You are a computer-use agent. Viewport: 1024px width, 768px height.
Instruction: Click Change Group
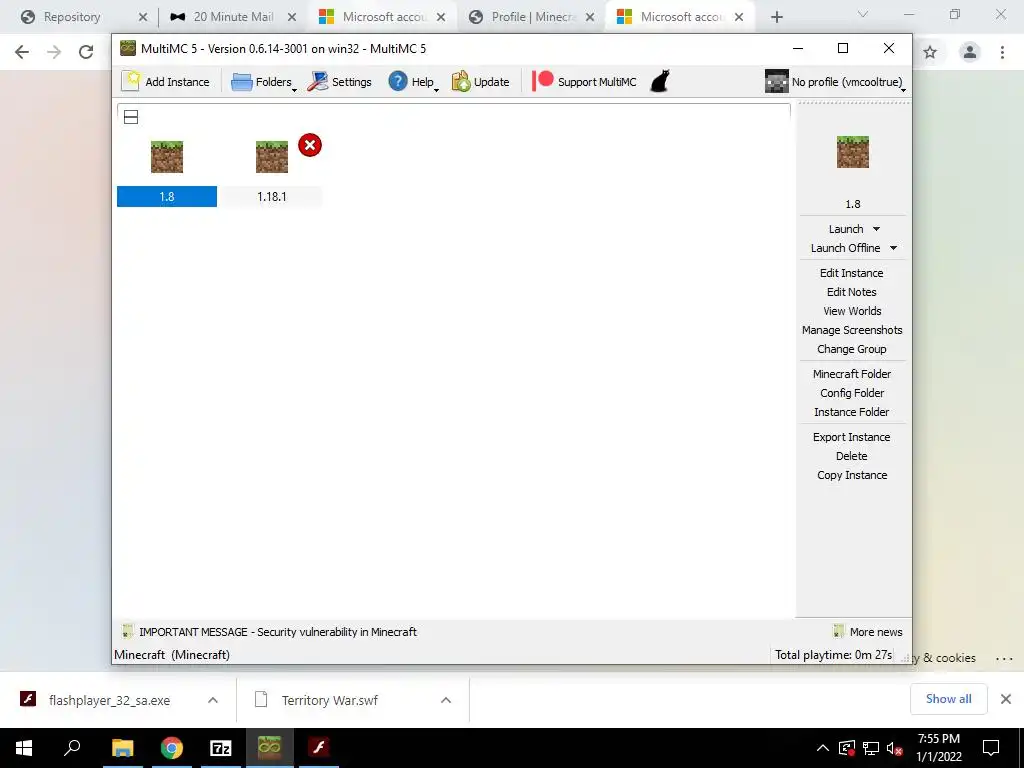click(852, 349)
